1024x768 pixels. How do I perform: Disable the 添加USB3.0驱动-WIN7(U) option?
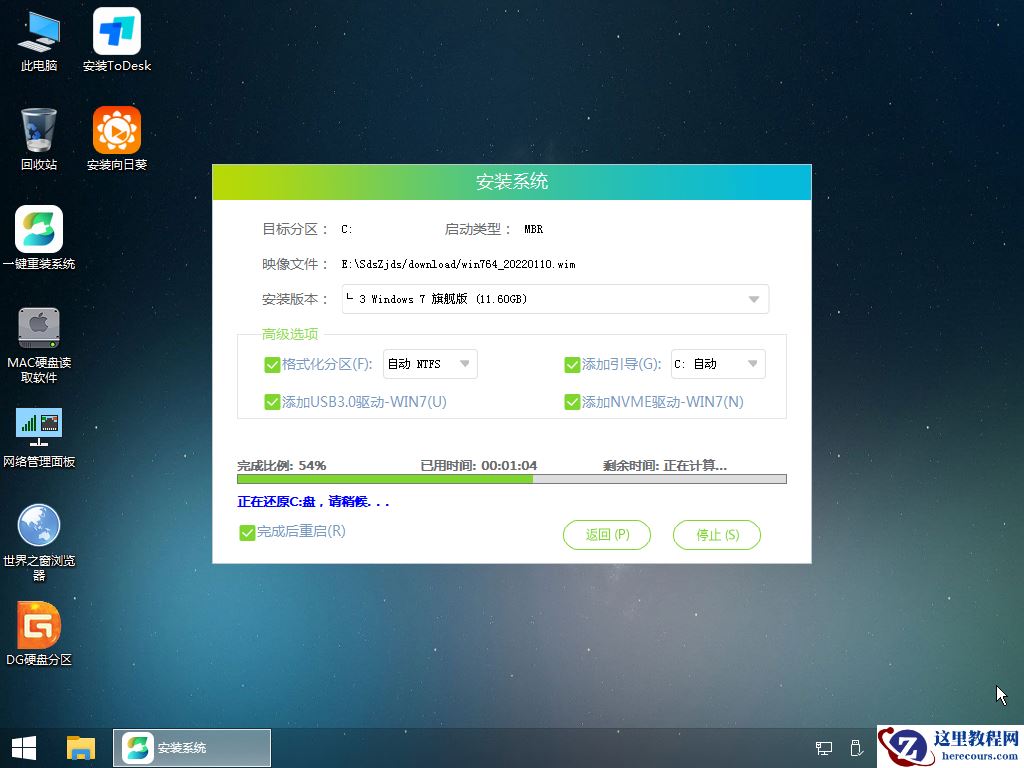pyautogui.click(x=272, y=401)
